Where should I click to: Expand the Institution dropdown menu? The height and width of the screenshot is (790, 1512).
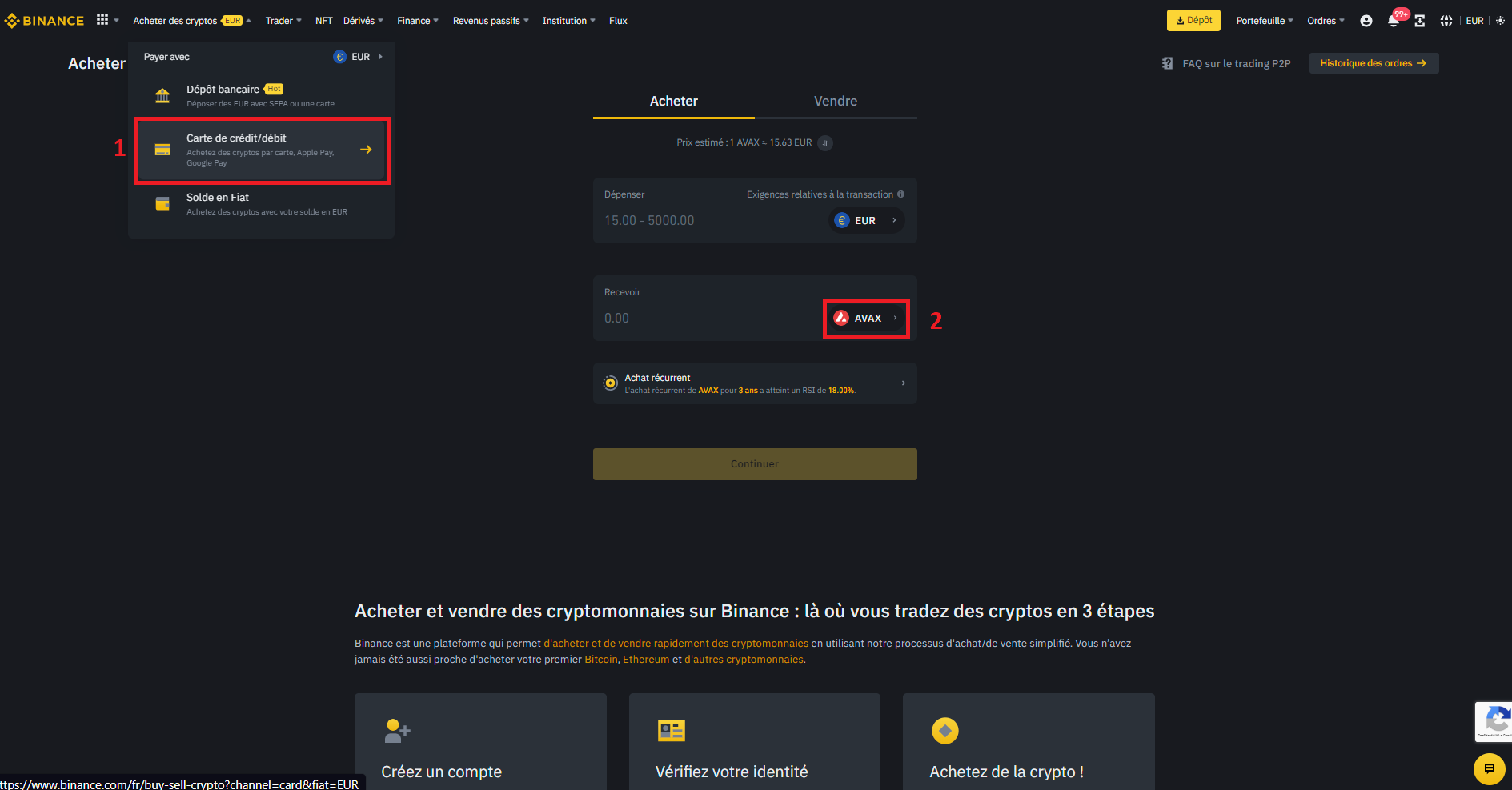(568, 21)
